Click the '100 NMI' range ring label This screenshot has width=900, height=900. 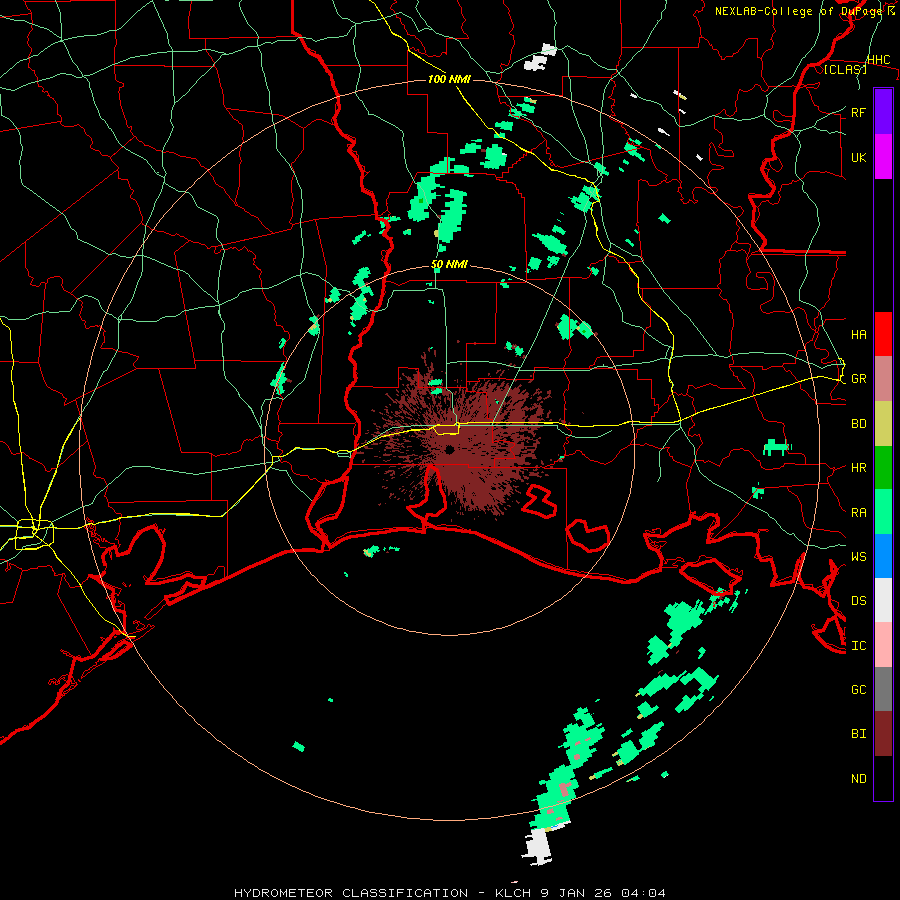(449, 79)
